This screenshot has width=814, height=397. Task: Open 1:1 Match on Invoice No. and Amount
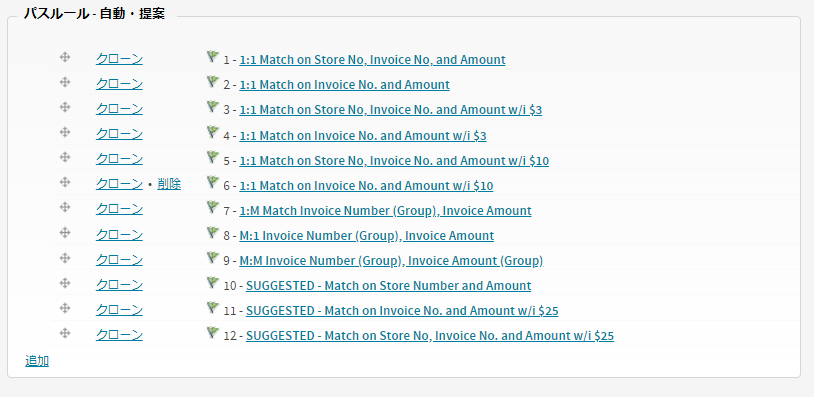coord(344,85)
